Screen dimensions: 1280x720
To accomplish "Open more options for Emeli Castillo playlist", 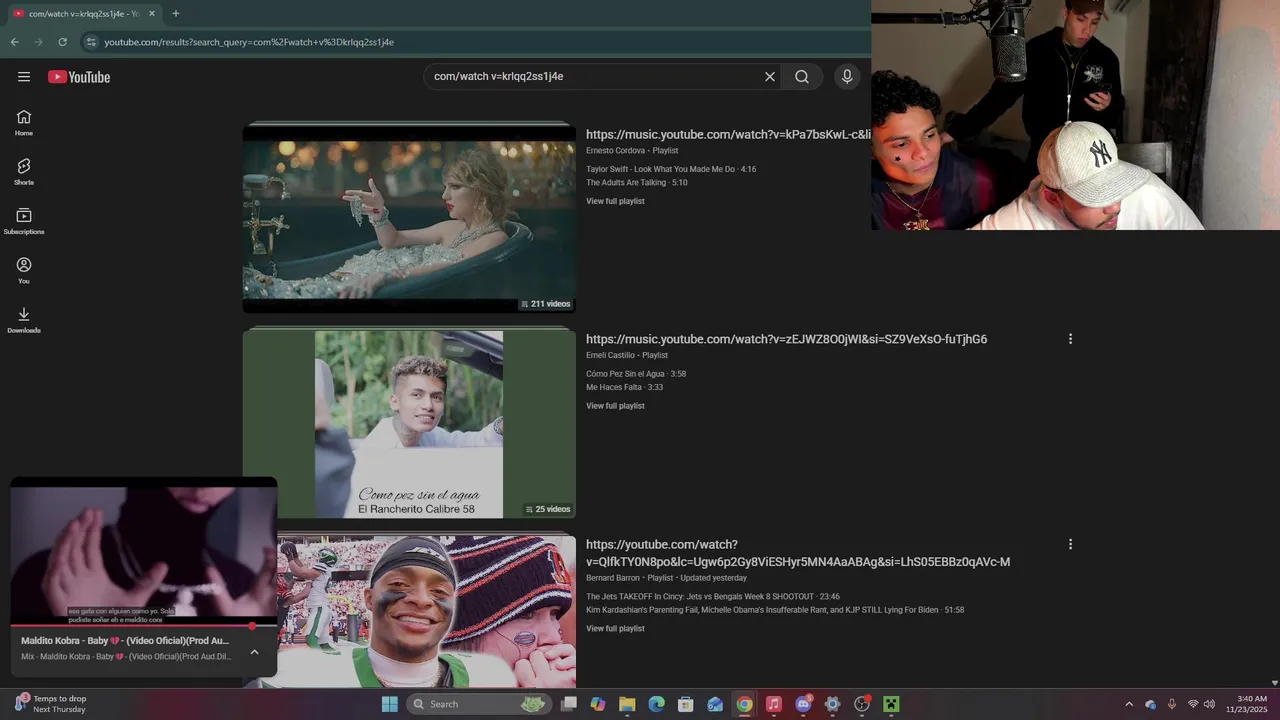I will 1070,339.
